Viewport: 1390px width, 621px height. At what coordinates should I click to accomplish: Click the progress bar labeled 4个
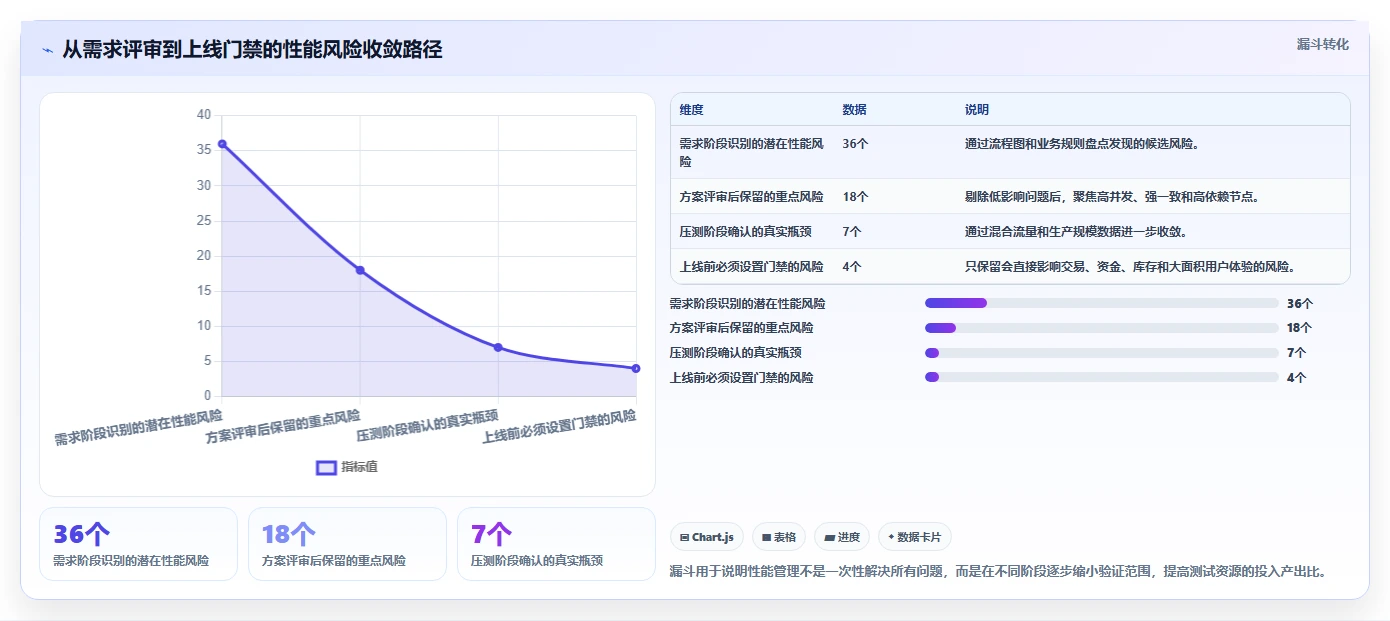coord(1102,378)
